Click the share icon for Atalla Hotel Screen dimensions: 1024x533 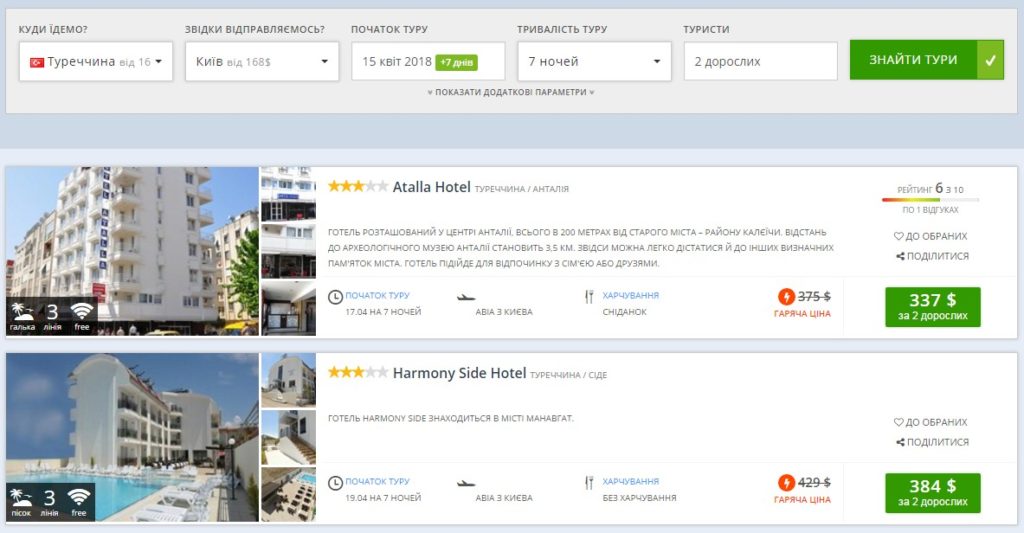point(900,256)
